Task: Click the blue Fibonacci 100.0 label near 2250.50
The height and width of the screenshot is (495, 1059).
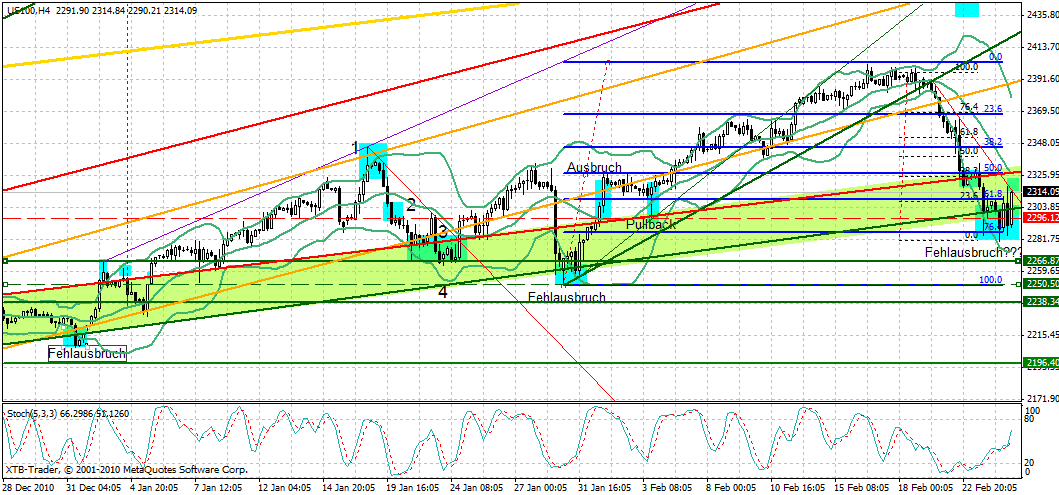Action: pyautogui.click(x=991, y=280)
